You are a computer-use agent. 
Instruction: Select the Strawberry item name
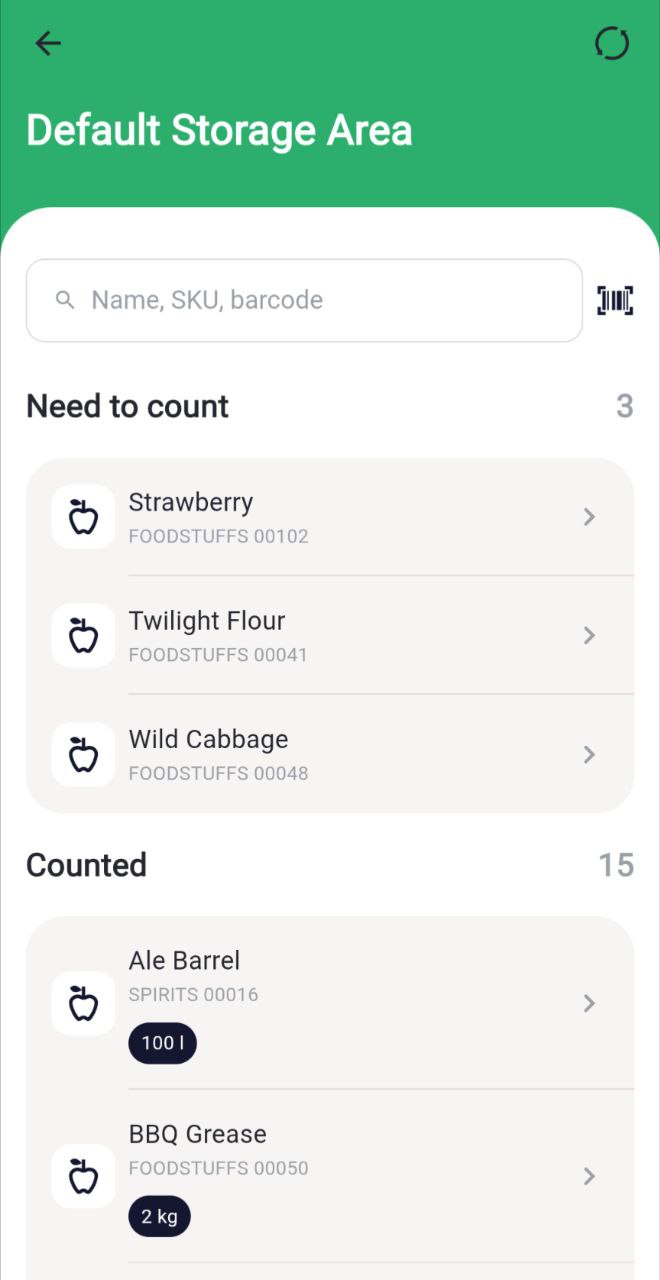(x=191, y=502)
